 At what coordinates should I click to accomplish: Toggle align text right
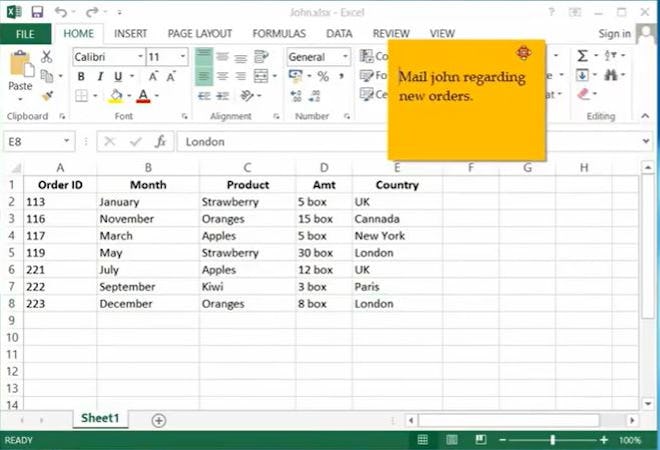point(241,76)
